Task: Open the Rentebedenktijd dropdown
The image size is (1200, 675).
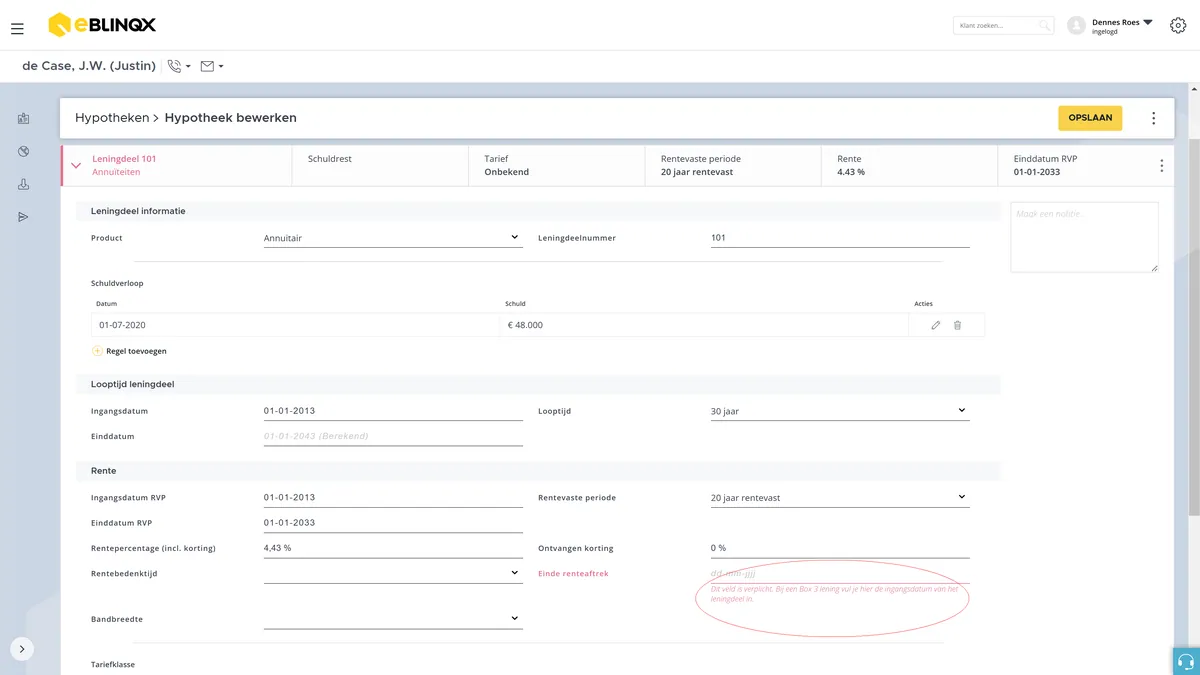Action: pyautogui.click(x=392, y=573)
